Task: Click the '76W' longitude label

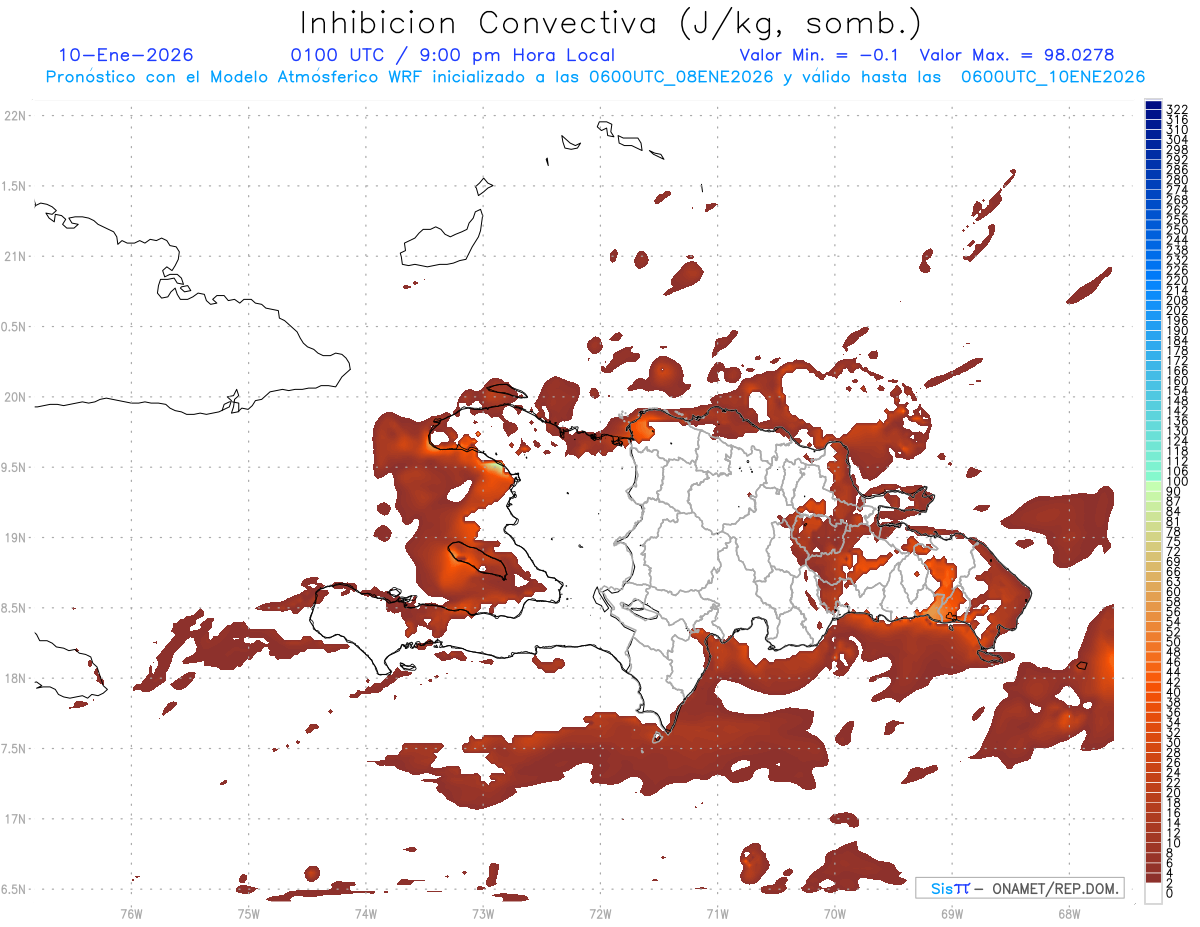Action: 131,913
